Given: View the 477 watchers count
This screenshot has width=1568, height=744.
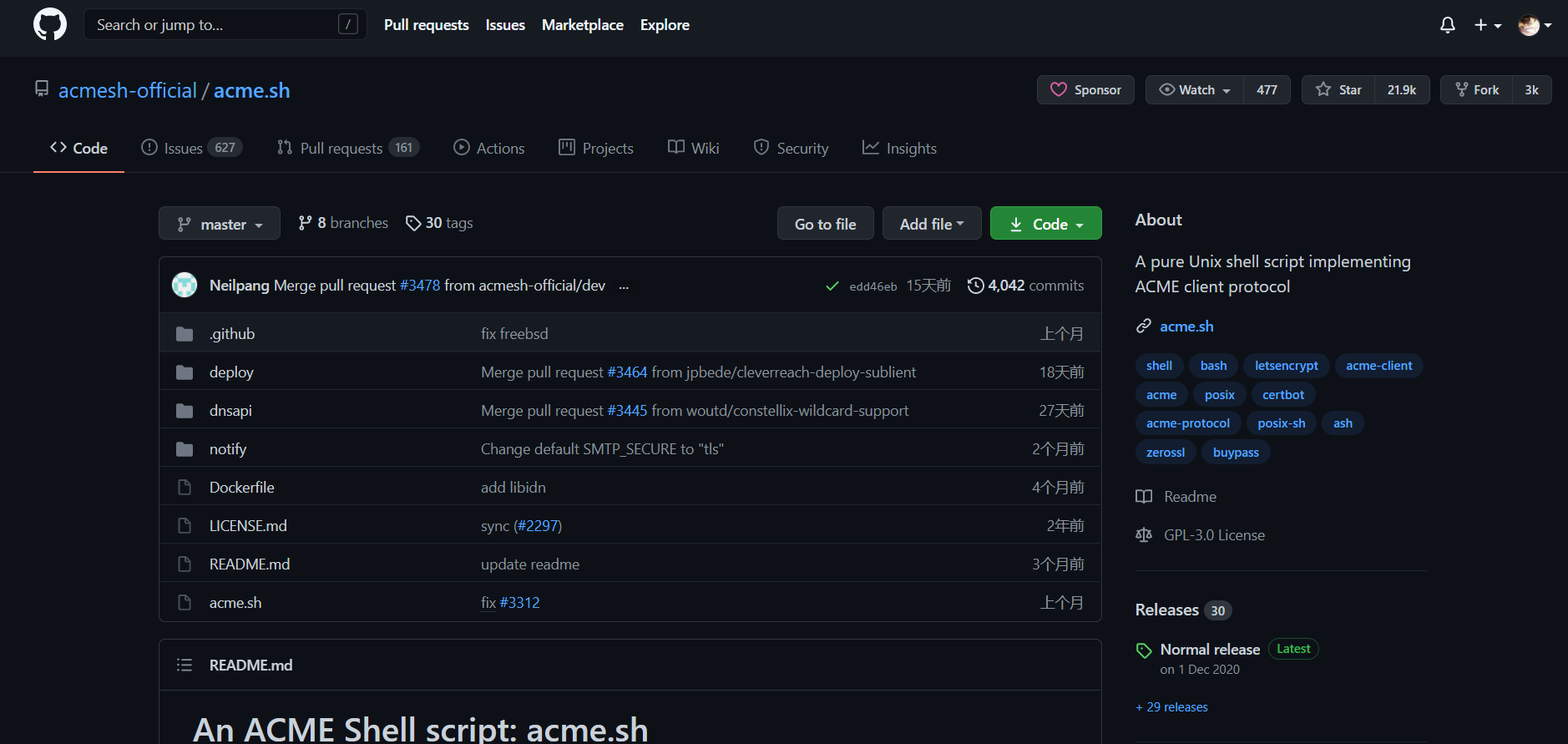Looking at the screenshot, I should pos(1267,90).
